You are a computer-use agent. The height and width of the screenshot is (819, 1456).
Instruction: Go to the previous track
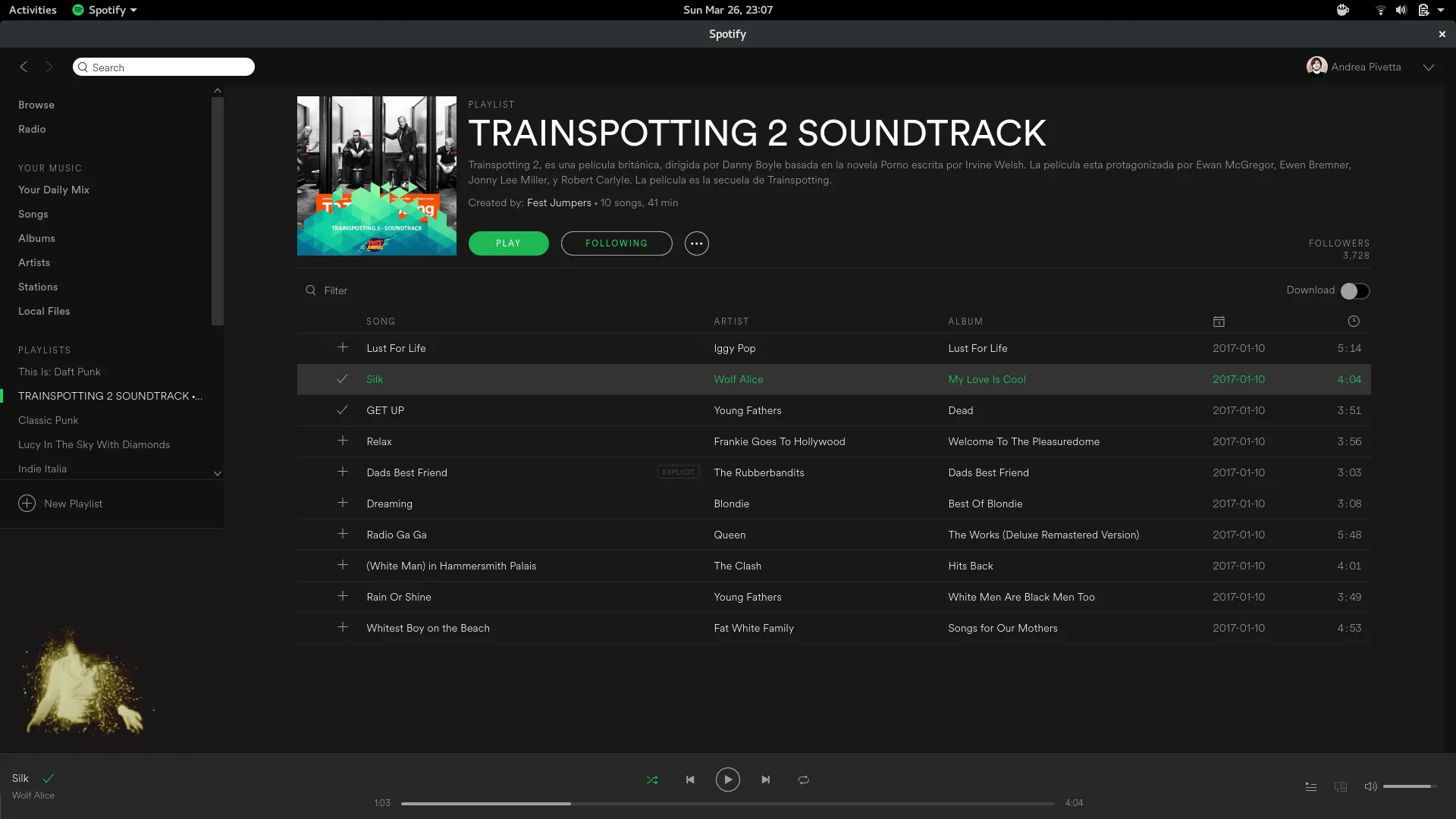pos(690,780)
